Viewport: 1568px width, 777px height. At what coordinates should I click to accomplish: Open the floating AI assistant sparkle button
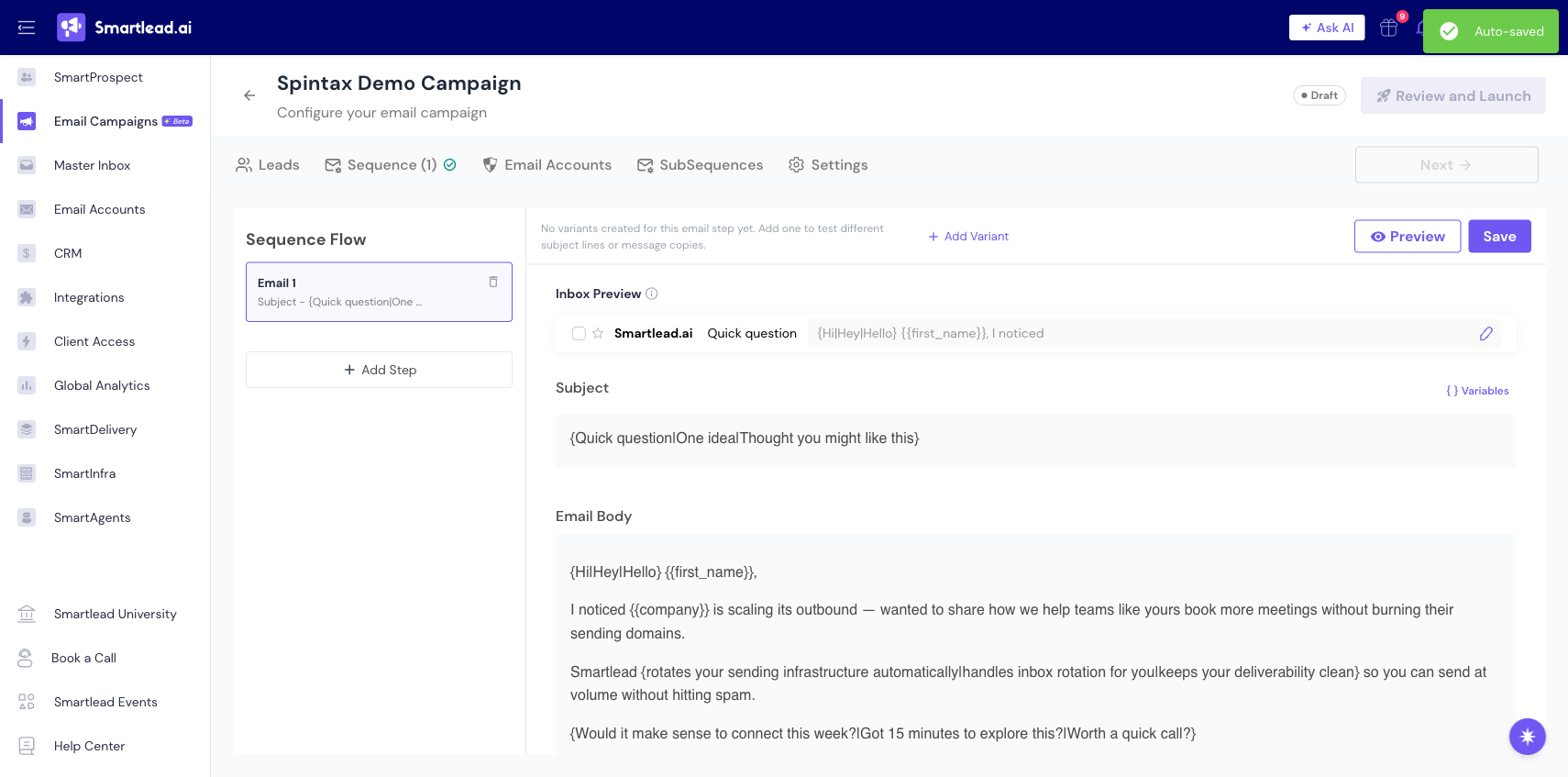(1528, 736)
